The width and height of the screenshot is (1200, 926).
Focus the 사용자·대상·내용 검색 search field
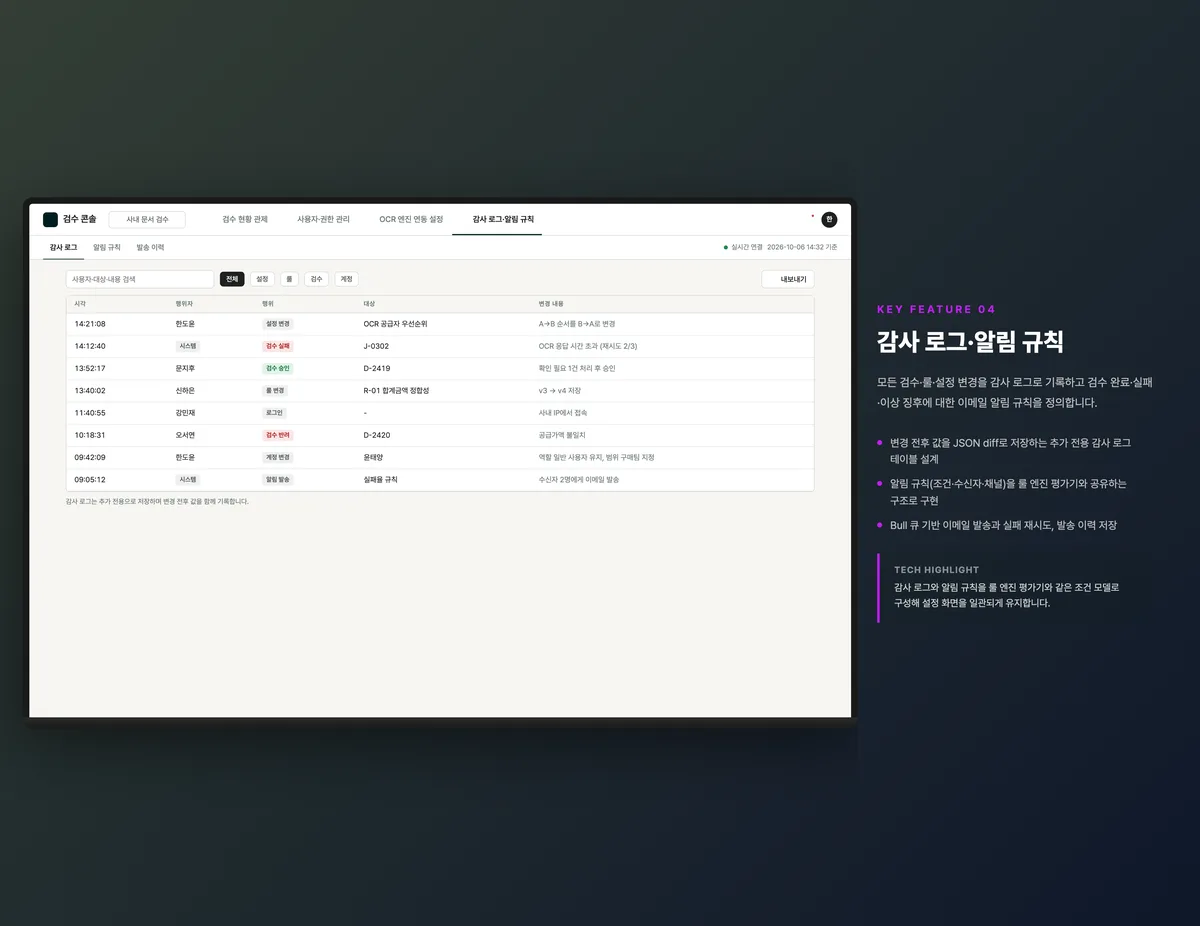coord(140,279)
